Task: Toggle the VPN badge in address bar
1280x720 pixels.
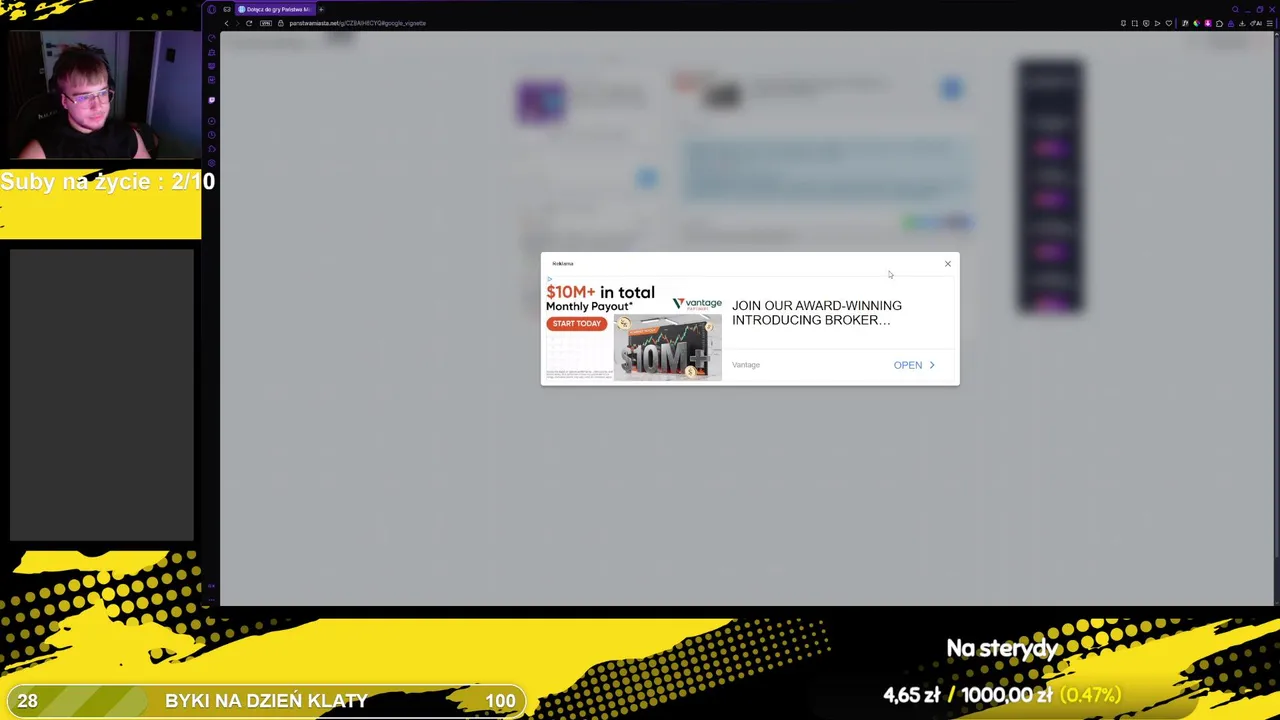Action: click(266, 23)
